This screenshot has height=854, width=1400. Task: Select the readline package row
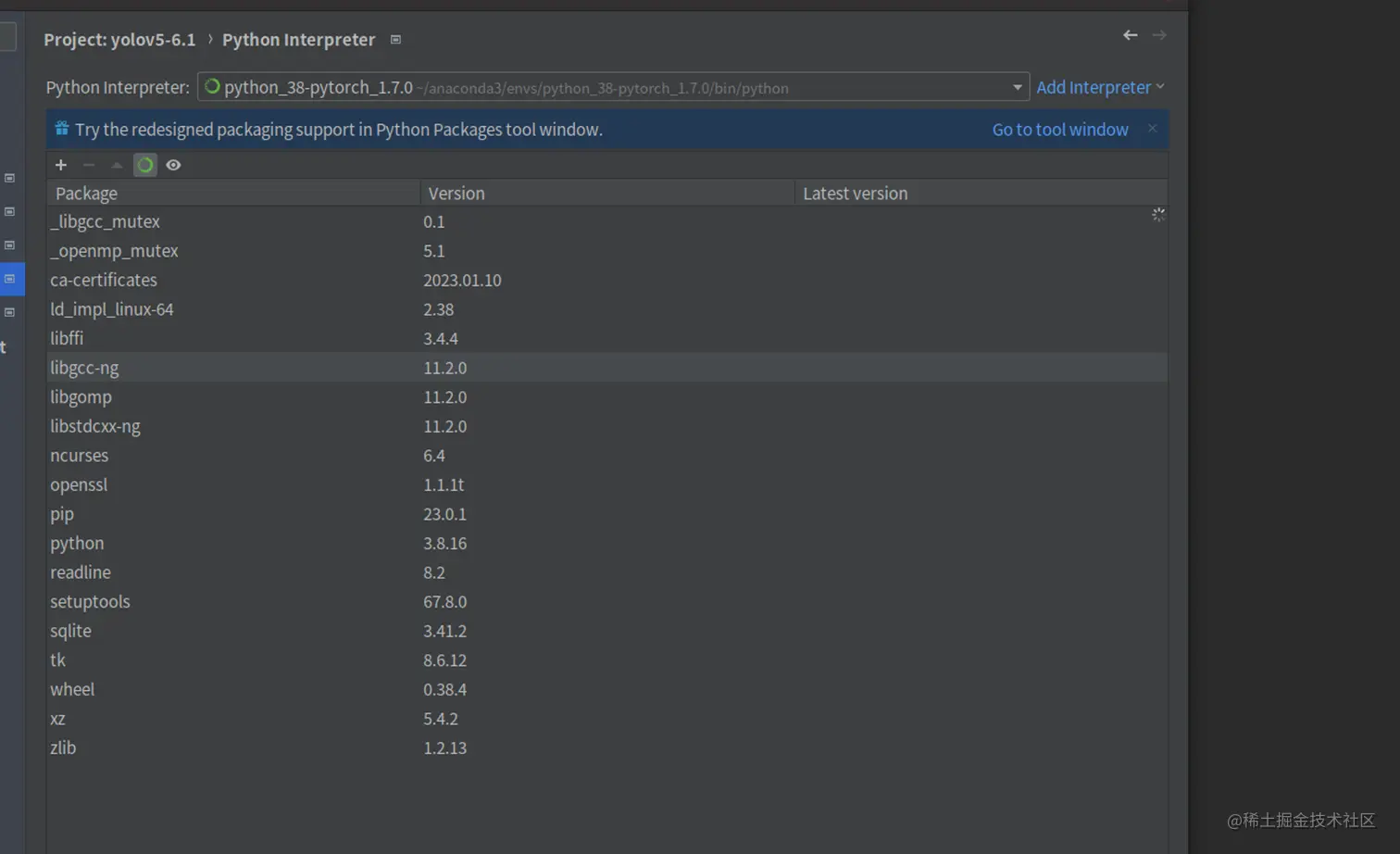pyautogui.click(x=607, y=572)
